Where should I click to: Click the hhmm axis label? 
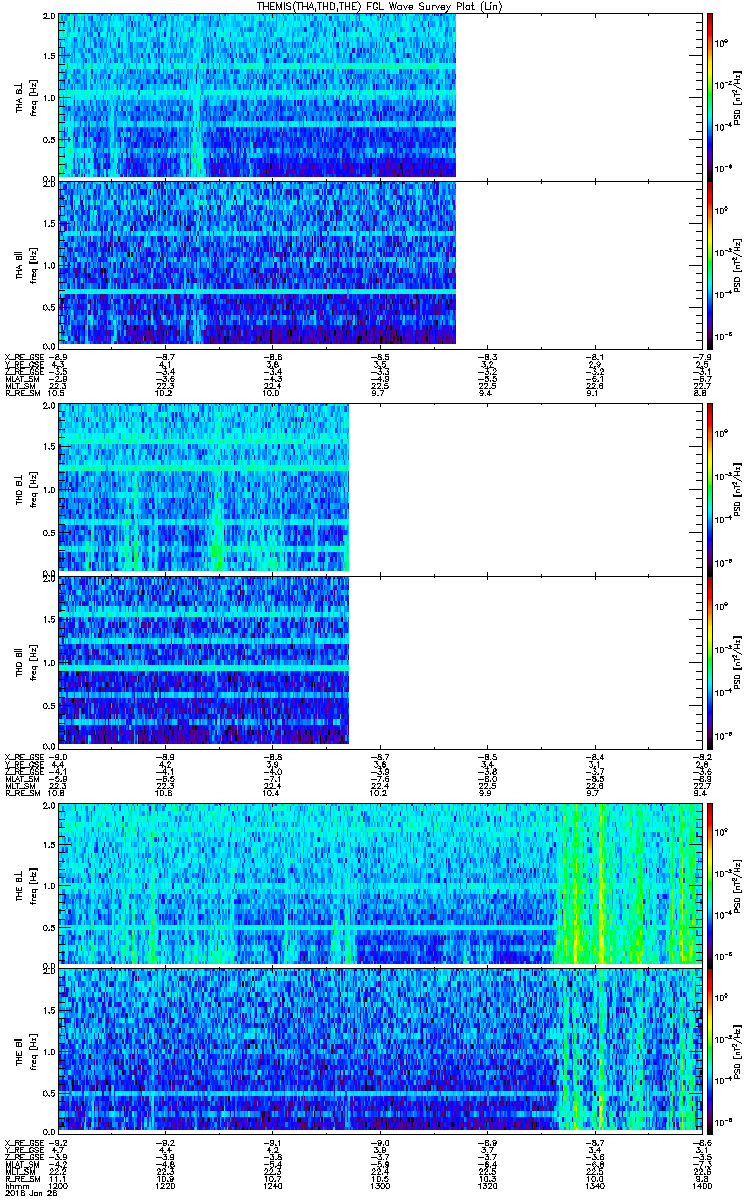click(15, 1184)
